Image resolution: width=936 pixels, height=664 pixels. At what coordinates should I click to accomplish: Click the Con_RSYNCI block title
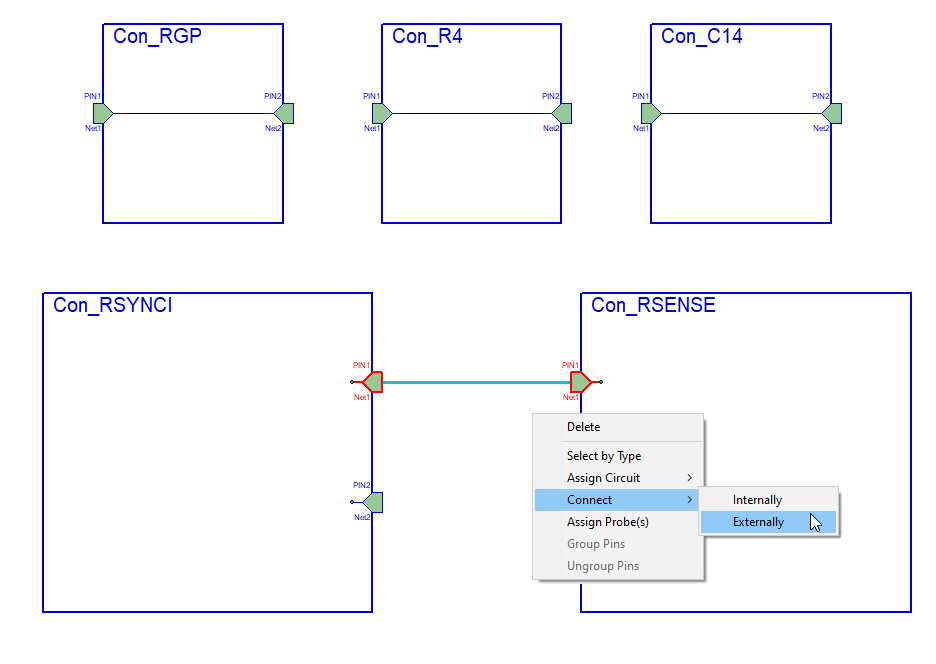[113, 305]
